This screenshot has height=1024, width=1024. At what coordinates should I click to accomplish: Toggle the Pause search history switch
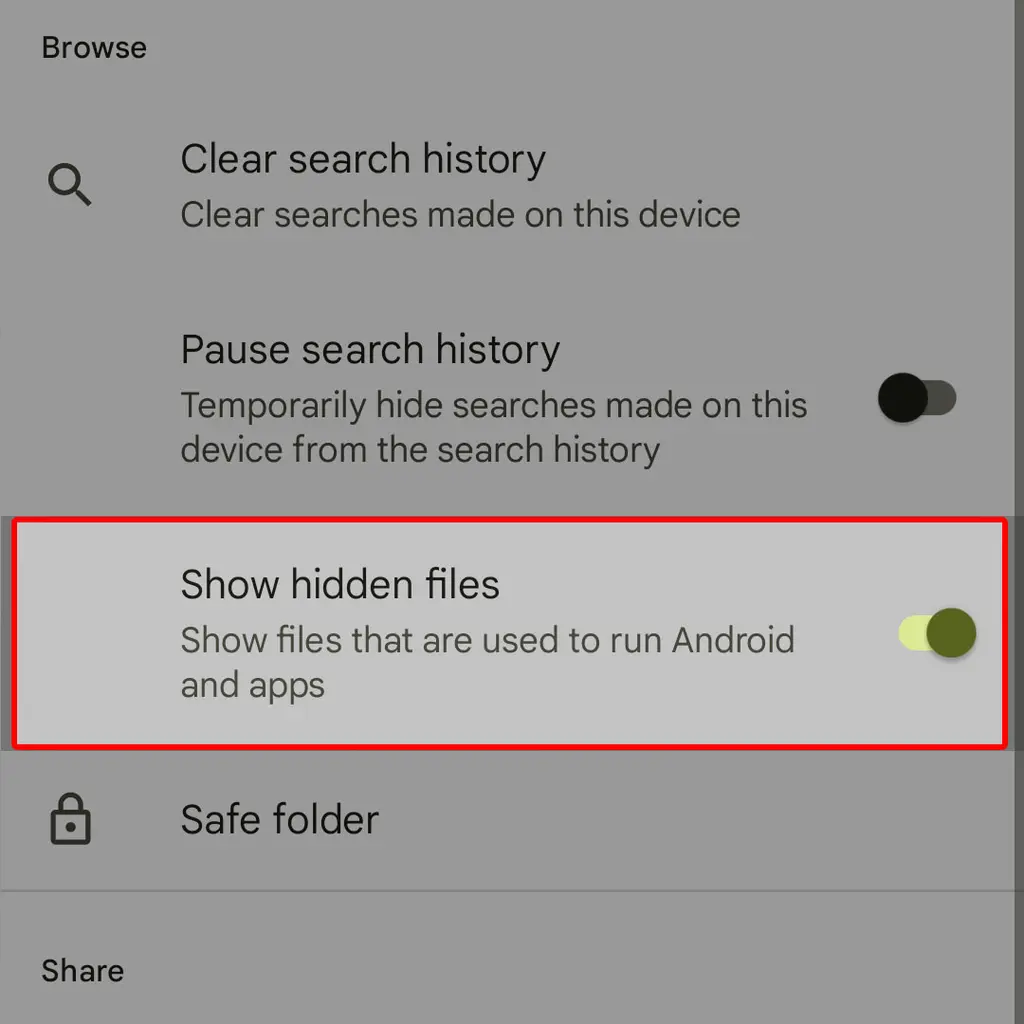[x=917, y=398]
